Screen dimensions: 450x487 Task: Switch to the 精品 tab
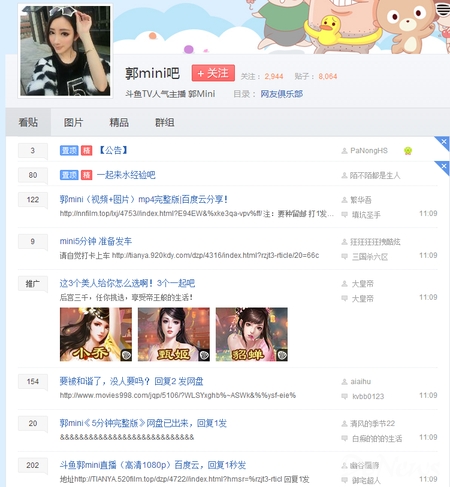click(119, 122)
